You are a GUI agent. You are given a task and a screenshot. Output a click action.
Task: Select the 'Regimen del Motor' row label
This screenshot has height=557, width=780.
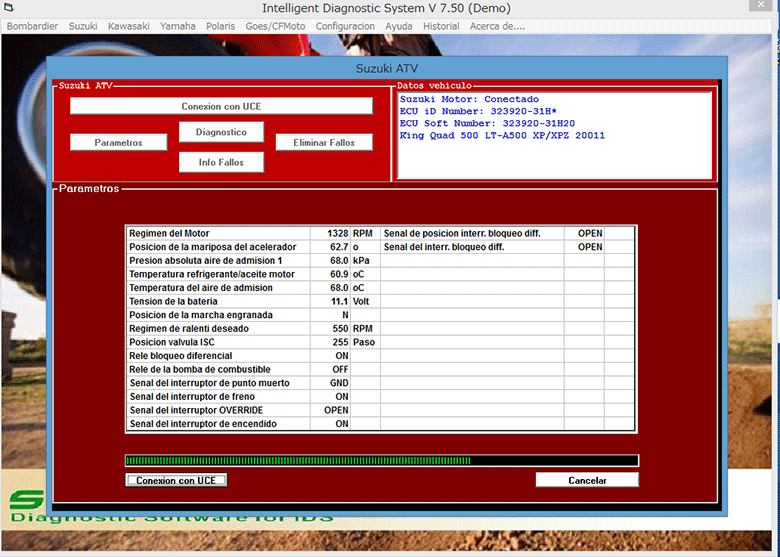click(169, 233)
